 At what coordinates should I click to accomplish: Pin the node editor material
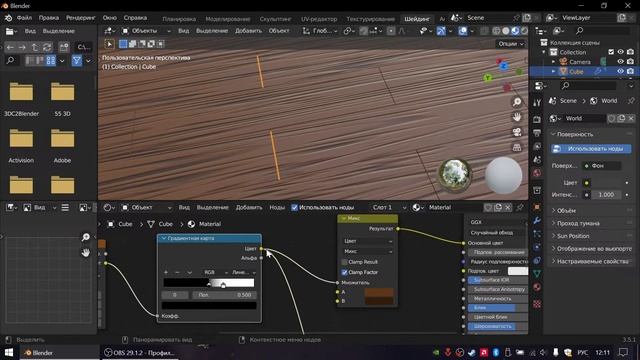click(x=520, y=207)
